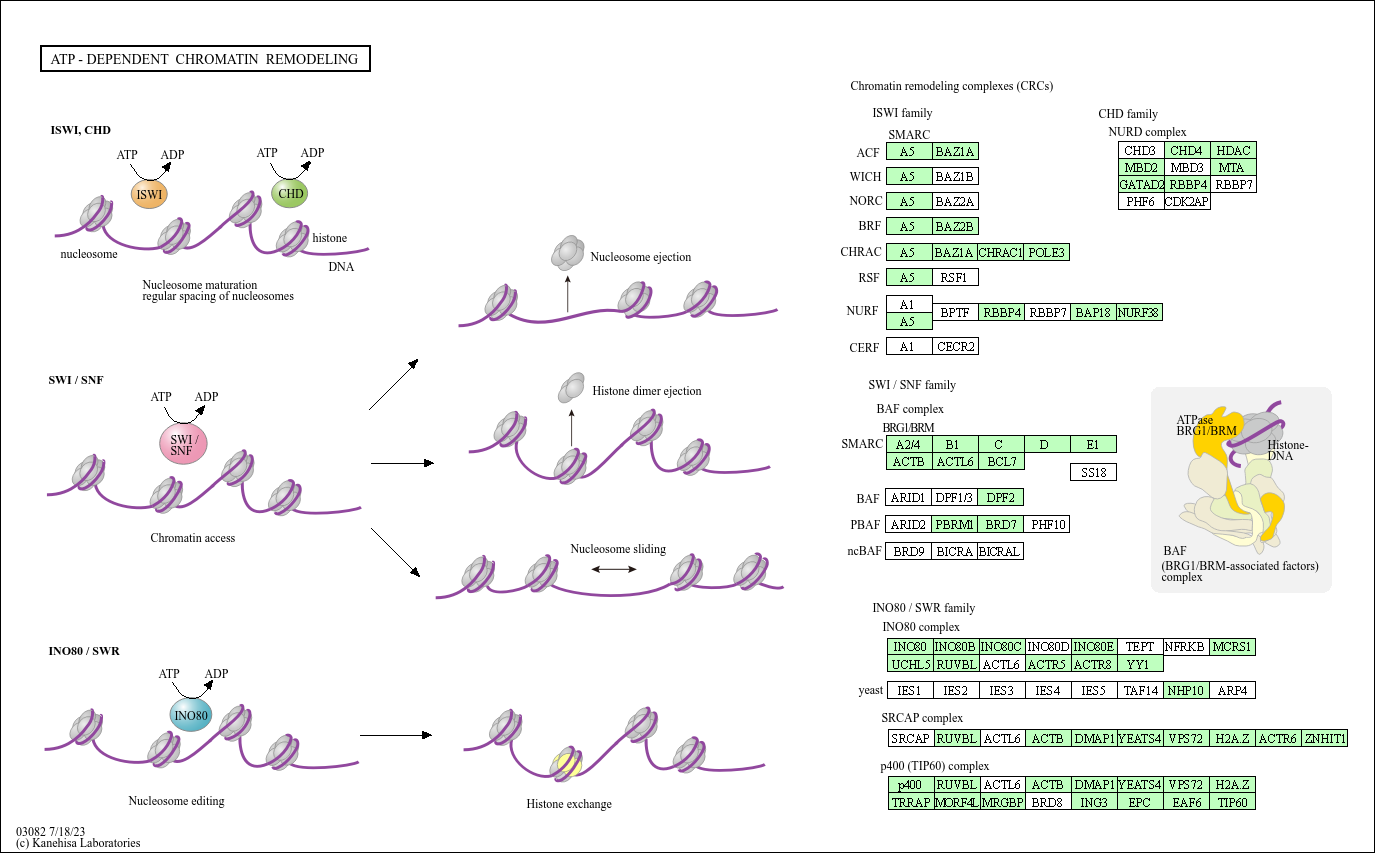1375x853 pixels.
Task: Click the BAZ1A box in the CHRAC row
Action: coord(955,252)
